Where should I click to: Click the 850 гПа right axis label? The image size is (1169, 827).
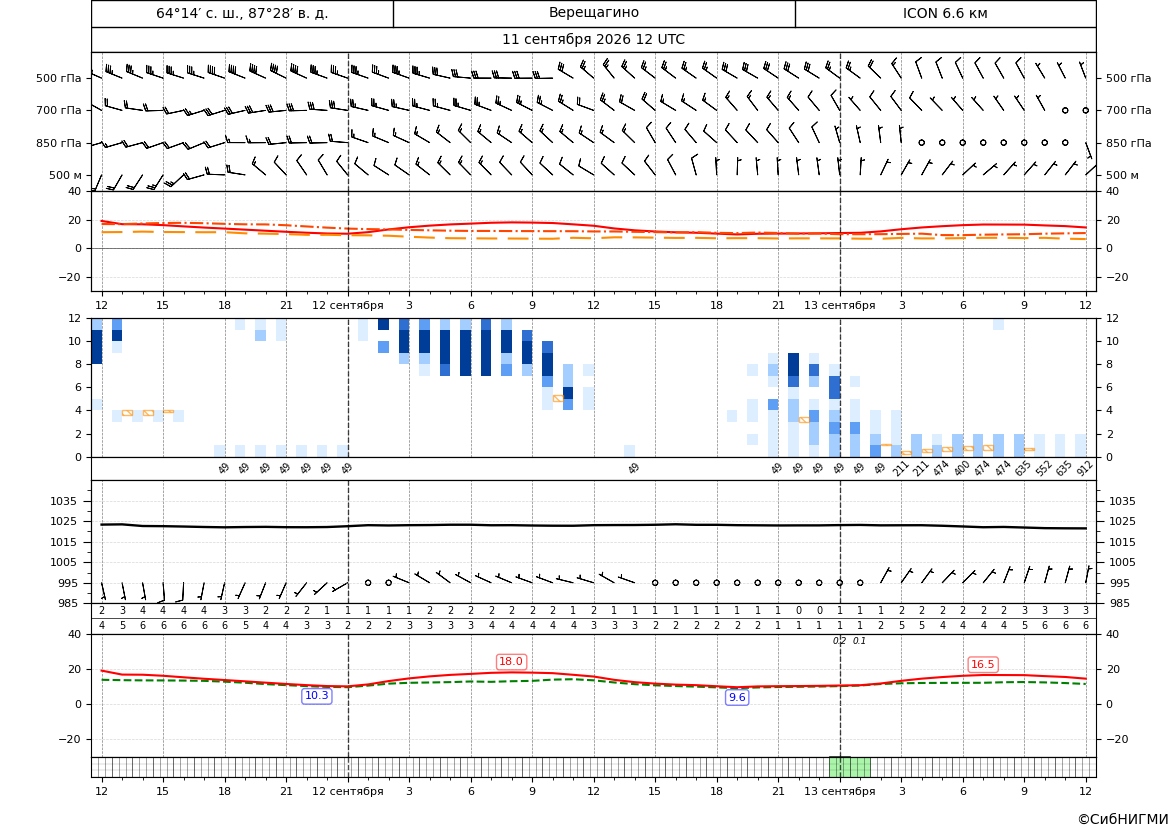coord(1129,143)
